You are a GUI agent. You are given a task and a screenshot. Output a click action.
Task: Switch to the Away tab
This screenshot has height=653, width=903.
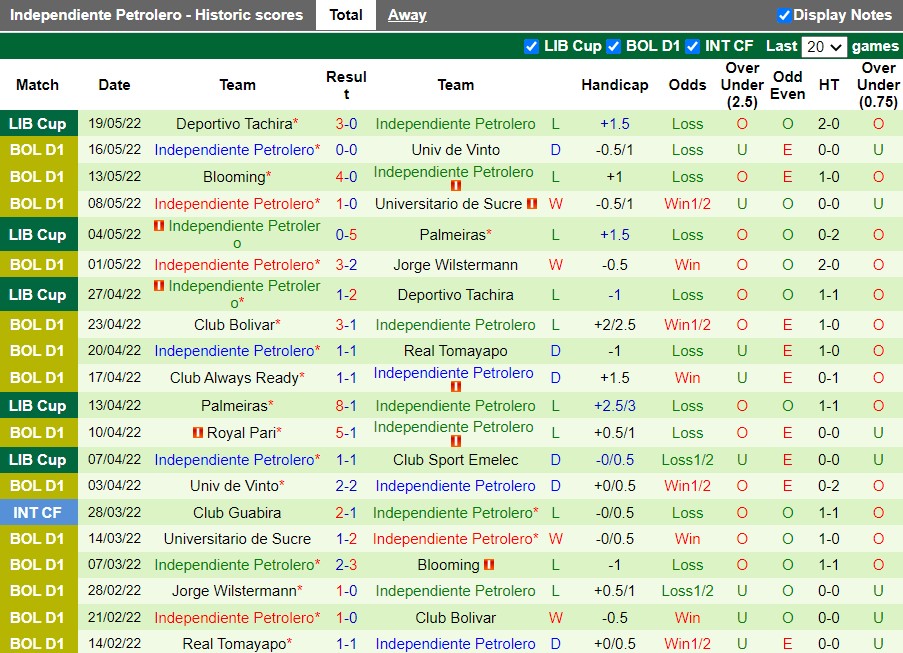(x=407, y=15)
